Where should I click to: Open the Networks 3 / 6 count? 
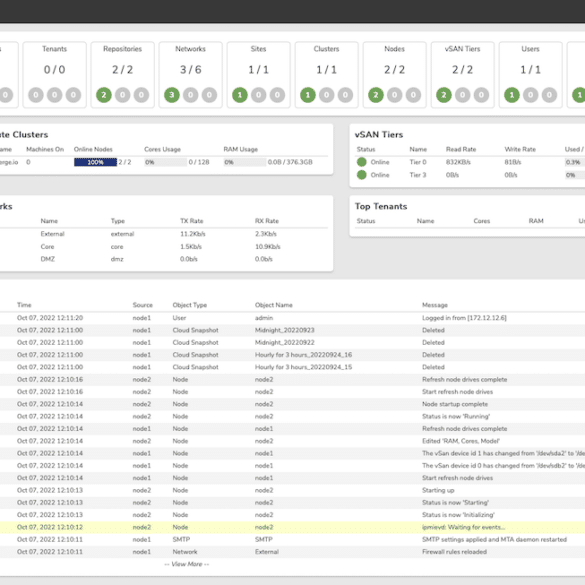[x=190, y=69]
